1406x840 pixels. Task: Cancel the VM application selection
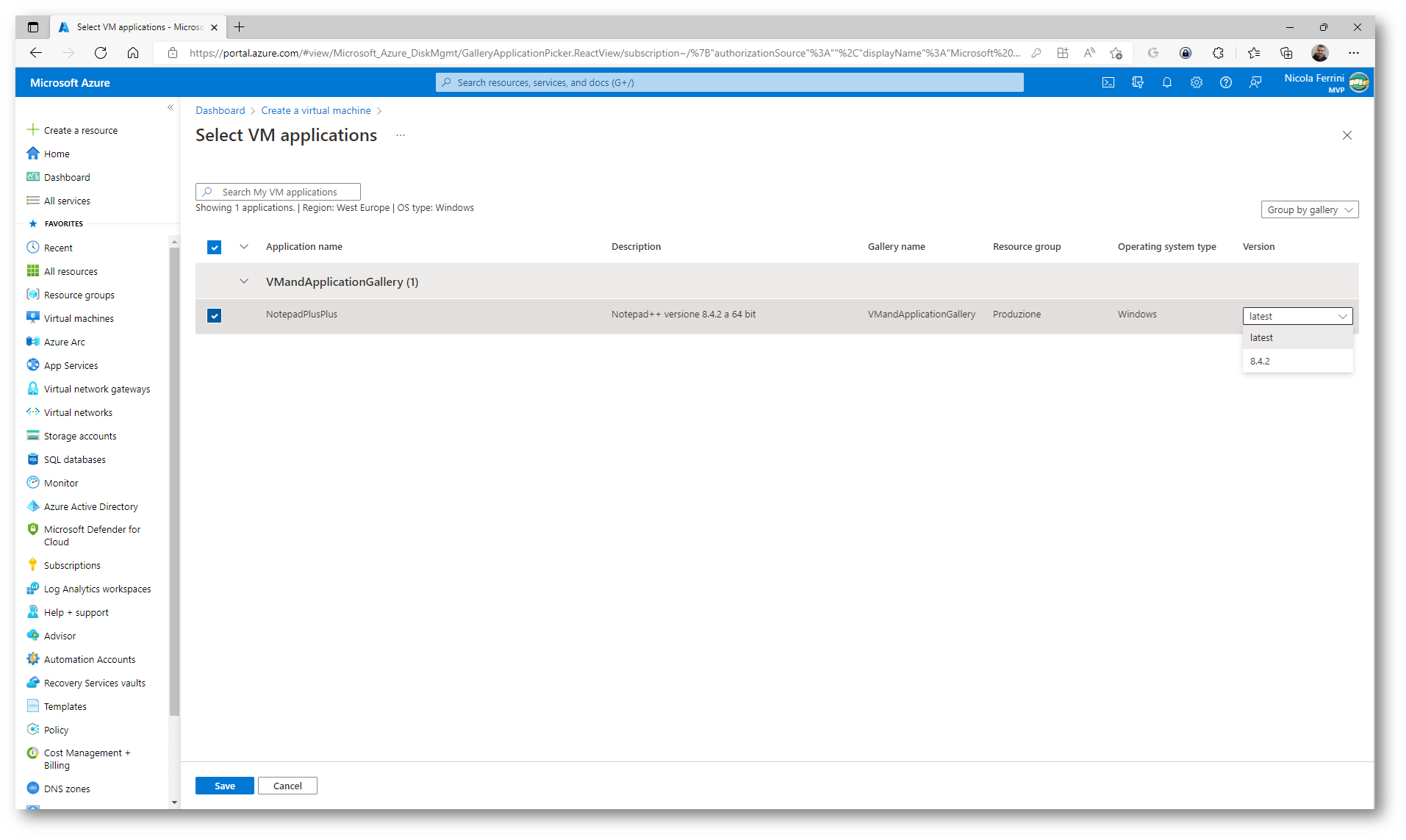coord(287,786)
